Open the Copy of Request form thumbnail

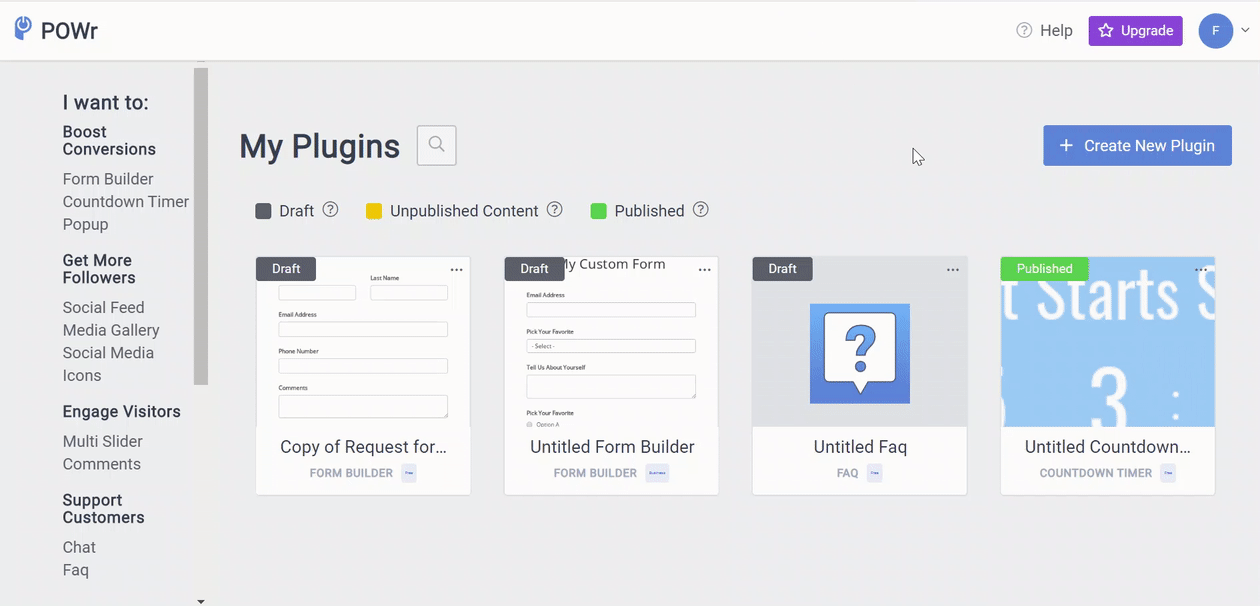point(363,342)
